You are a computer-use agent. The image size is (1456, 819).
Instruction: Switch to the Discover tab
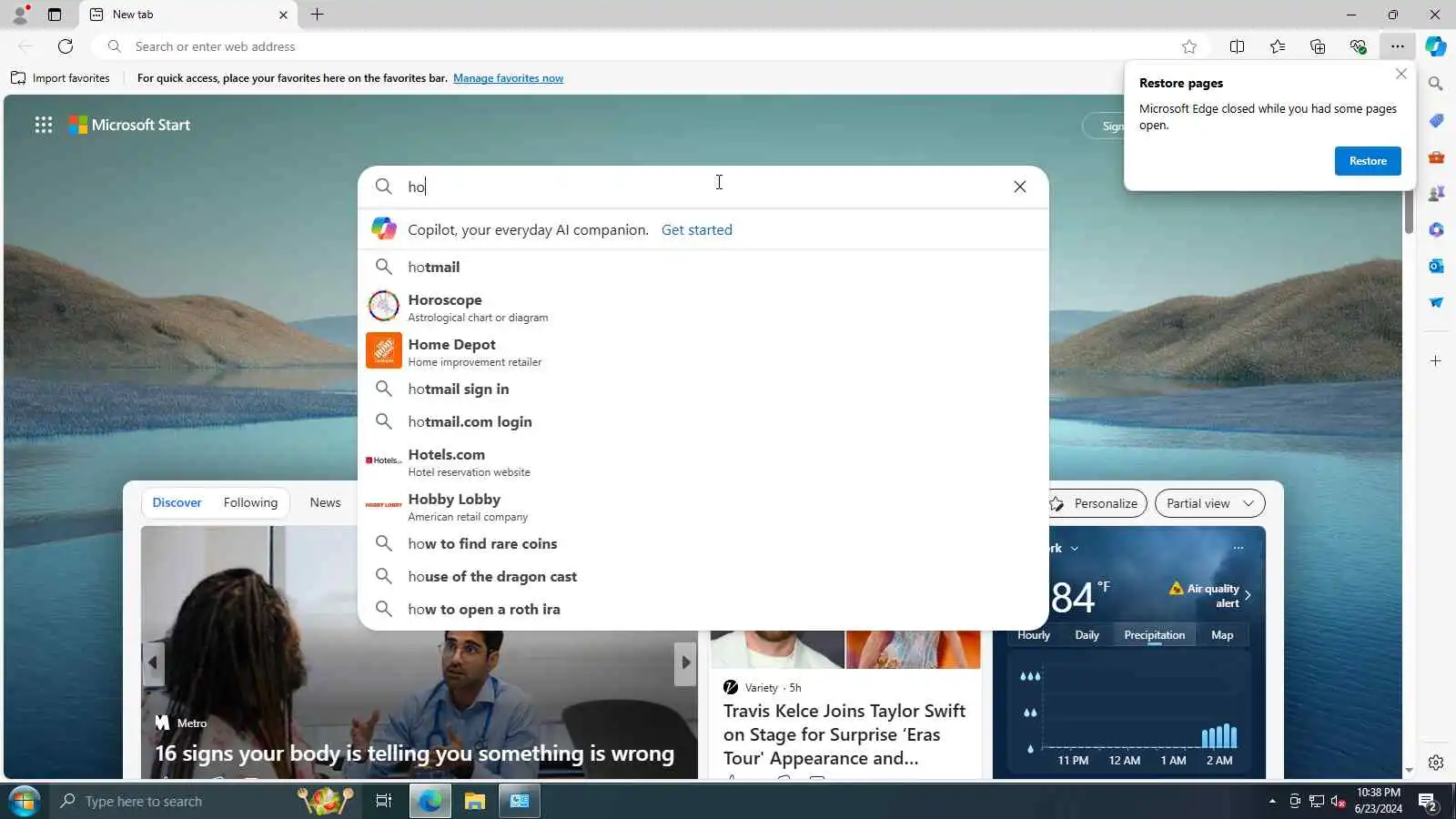click(x=177, y=502)
